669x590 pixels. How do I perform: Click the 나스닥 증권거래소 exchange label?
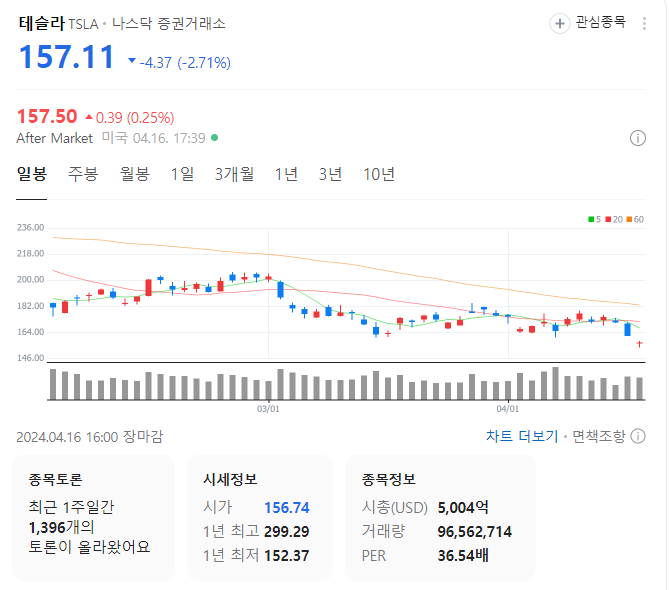click(x=169, y=23)
